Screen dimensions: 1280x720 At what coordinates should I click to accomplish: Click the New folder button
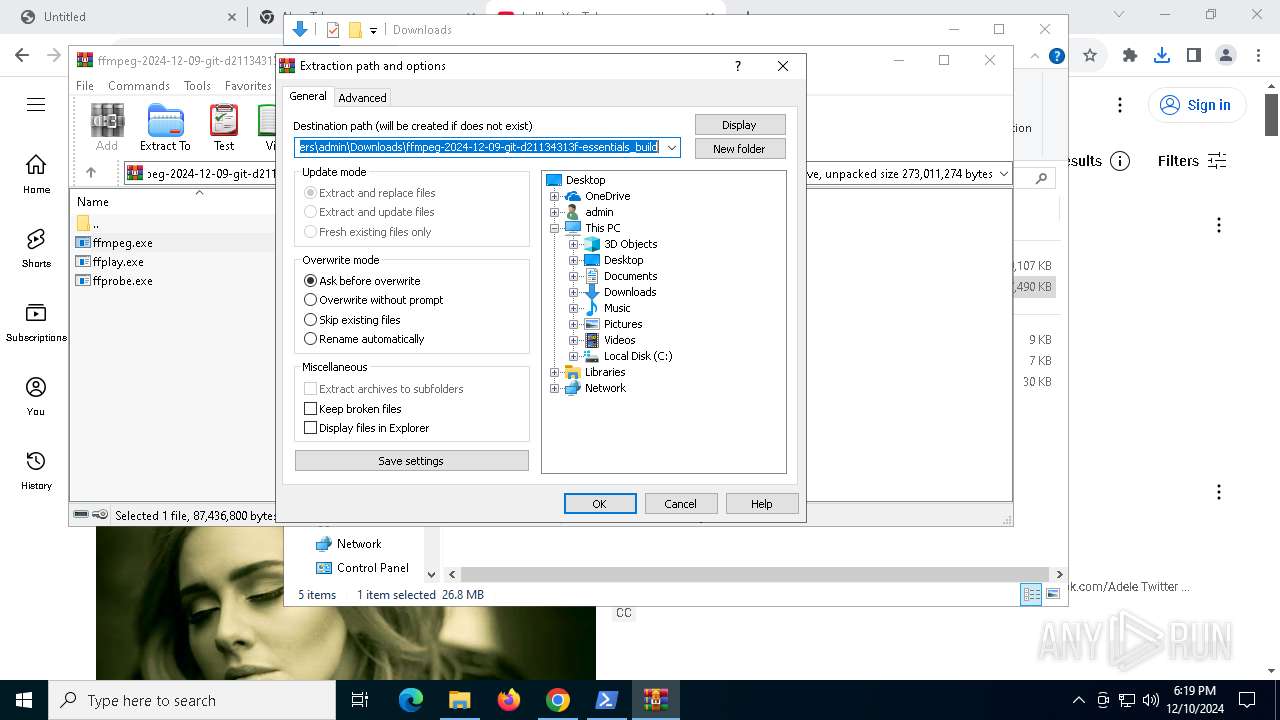740,149
